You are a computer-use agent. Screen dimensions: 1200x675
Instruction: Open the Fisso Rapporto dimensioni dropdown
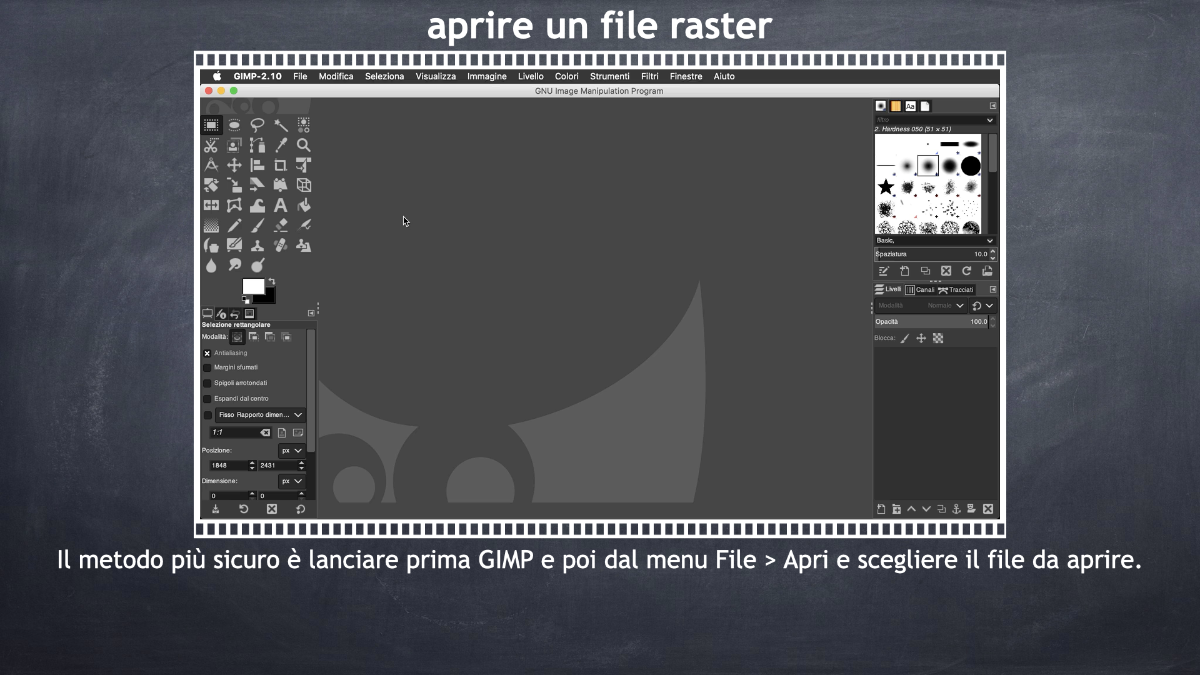261,415
